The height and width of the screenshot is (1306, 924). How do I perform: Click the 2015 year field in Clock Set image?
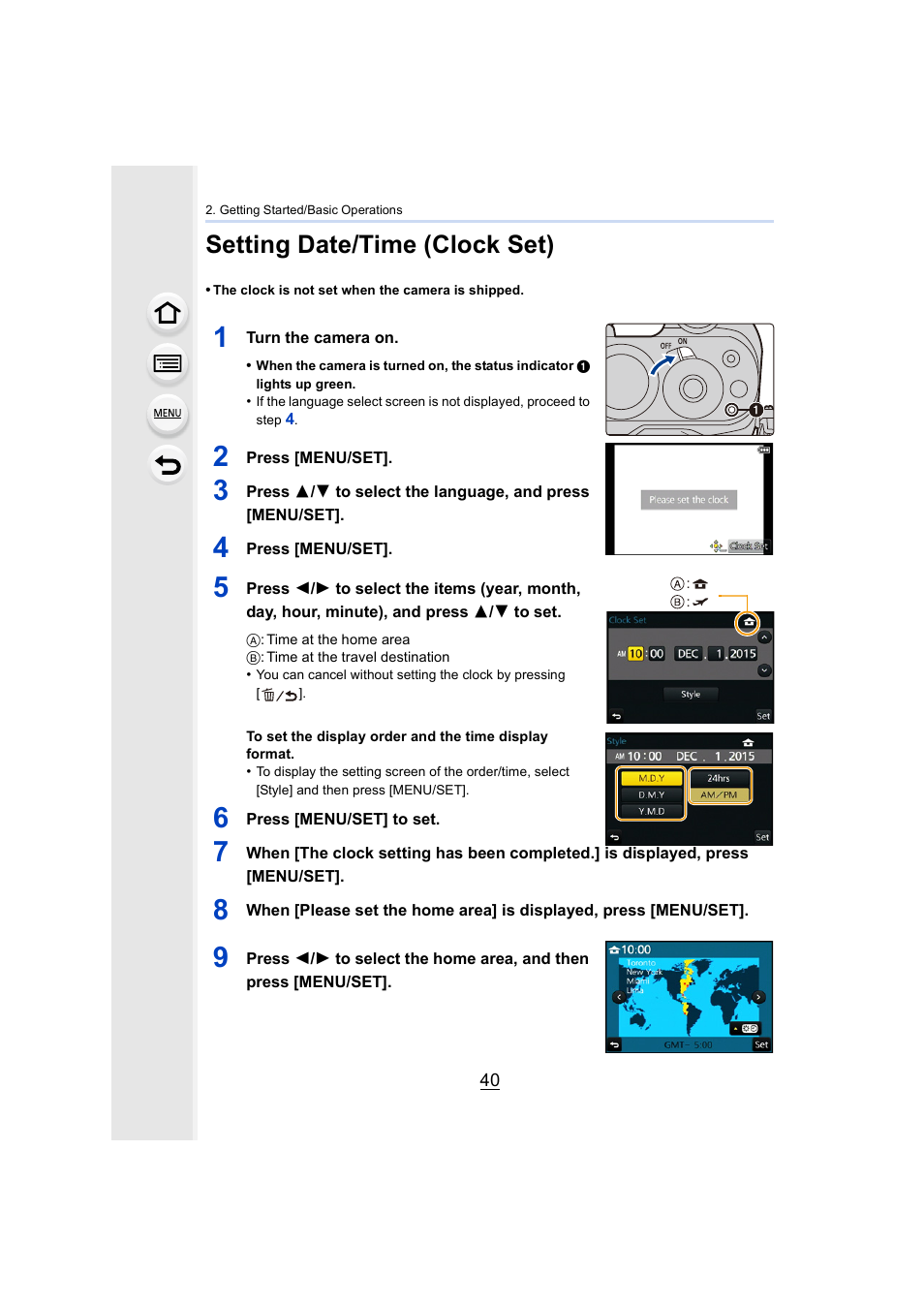tap(743, 654)
